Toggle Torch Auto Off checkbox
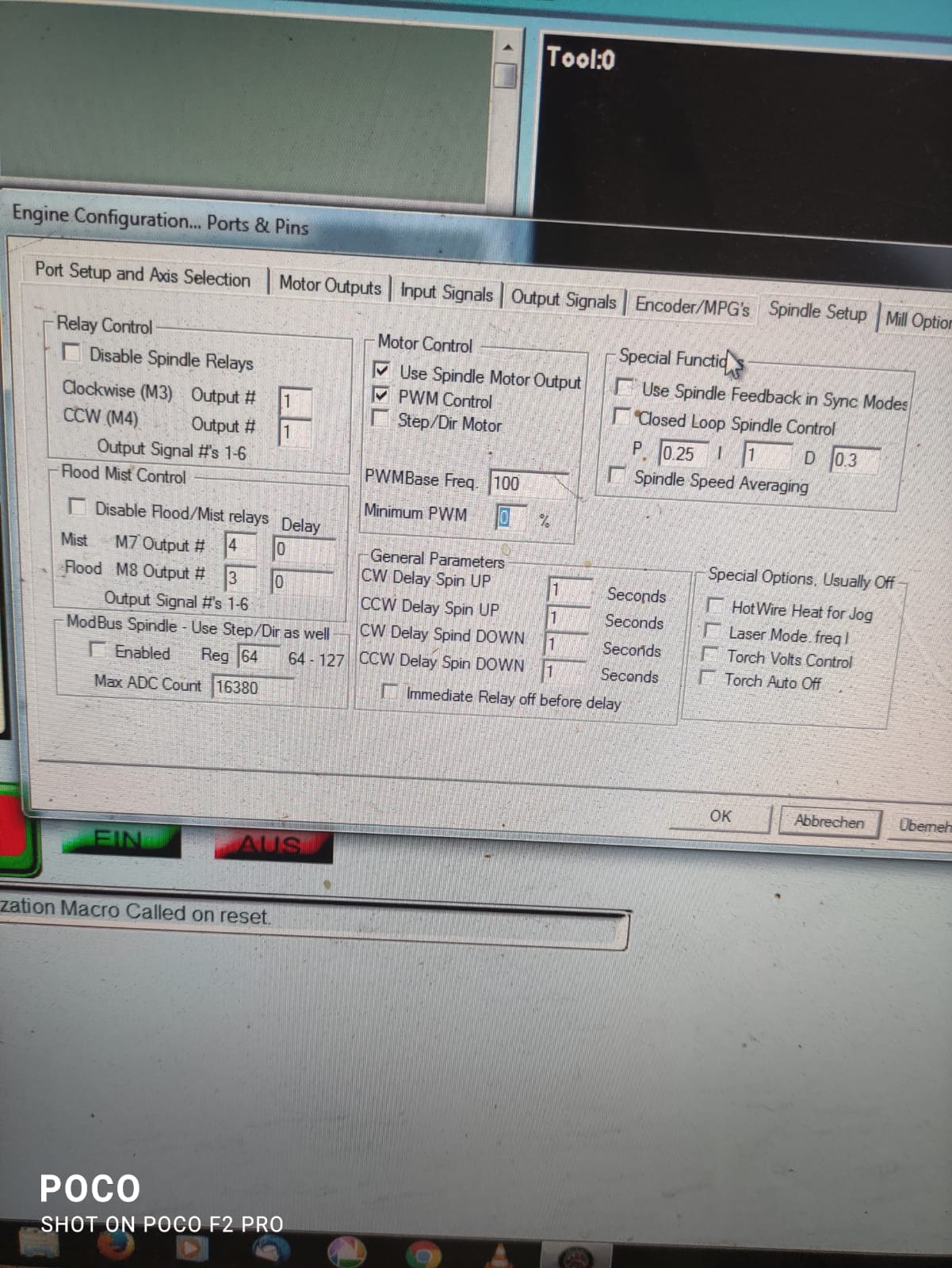The image size is (952, 1268). 706,678
